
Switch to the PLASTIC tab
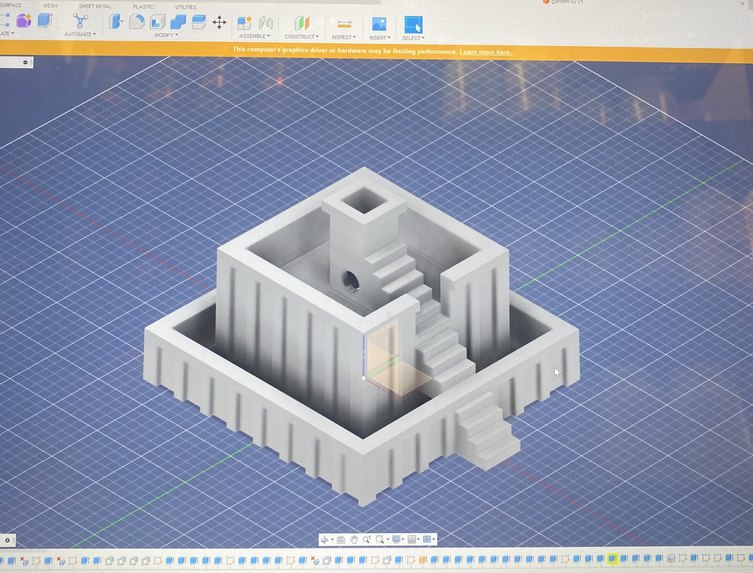click(x=143, y=7)
